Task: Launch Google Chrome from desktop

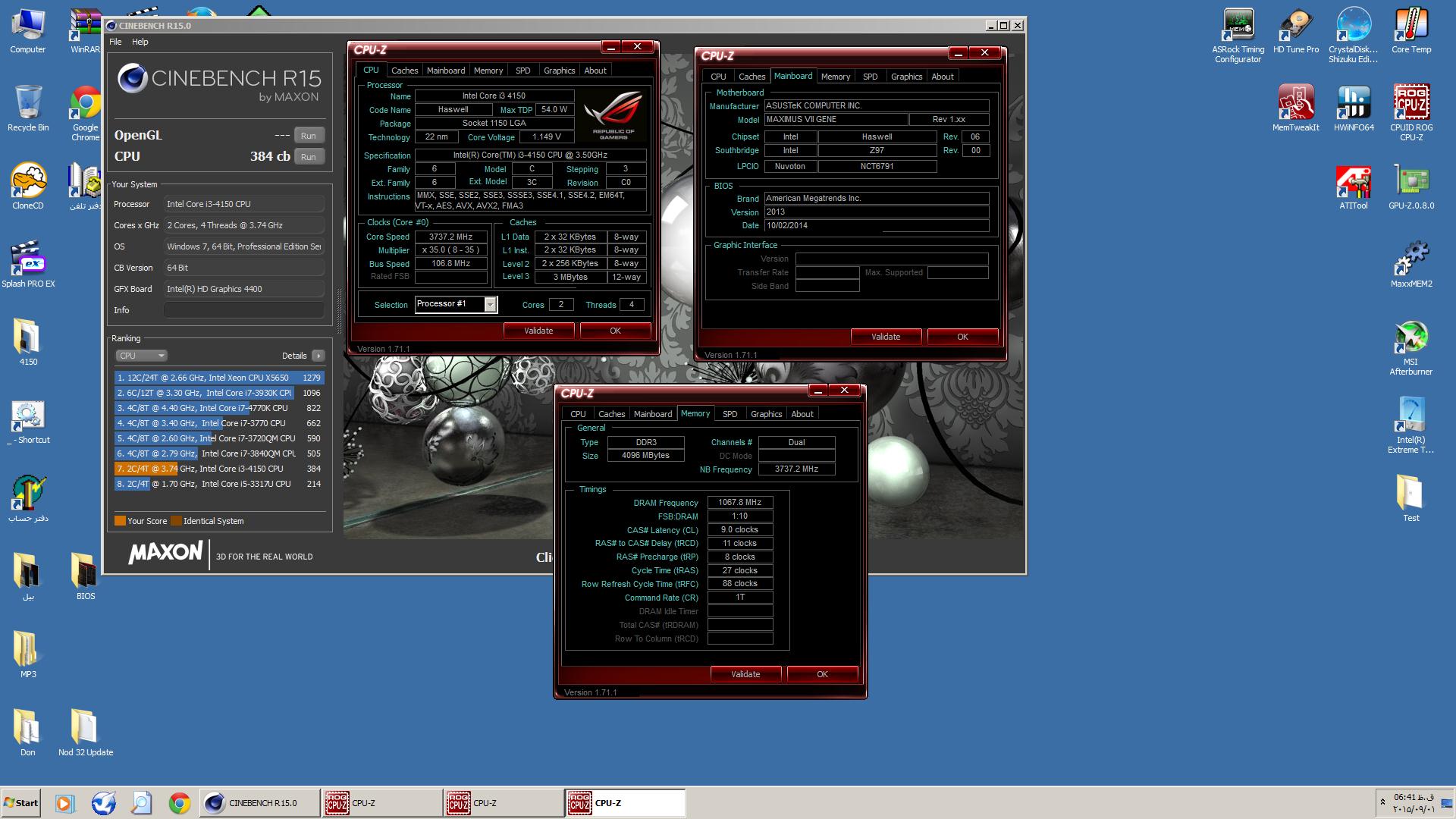Action: point(86,114)
